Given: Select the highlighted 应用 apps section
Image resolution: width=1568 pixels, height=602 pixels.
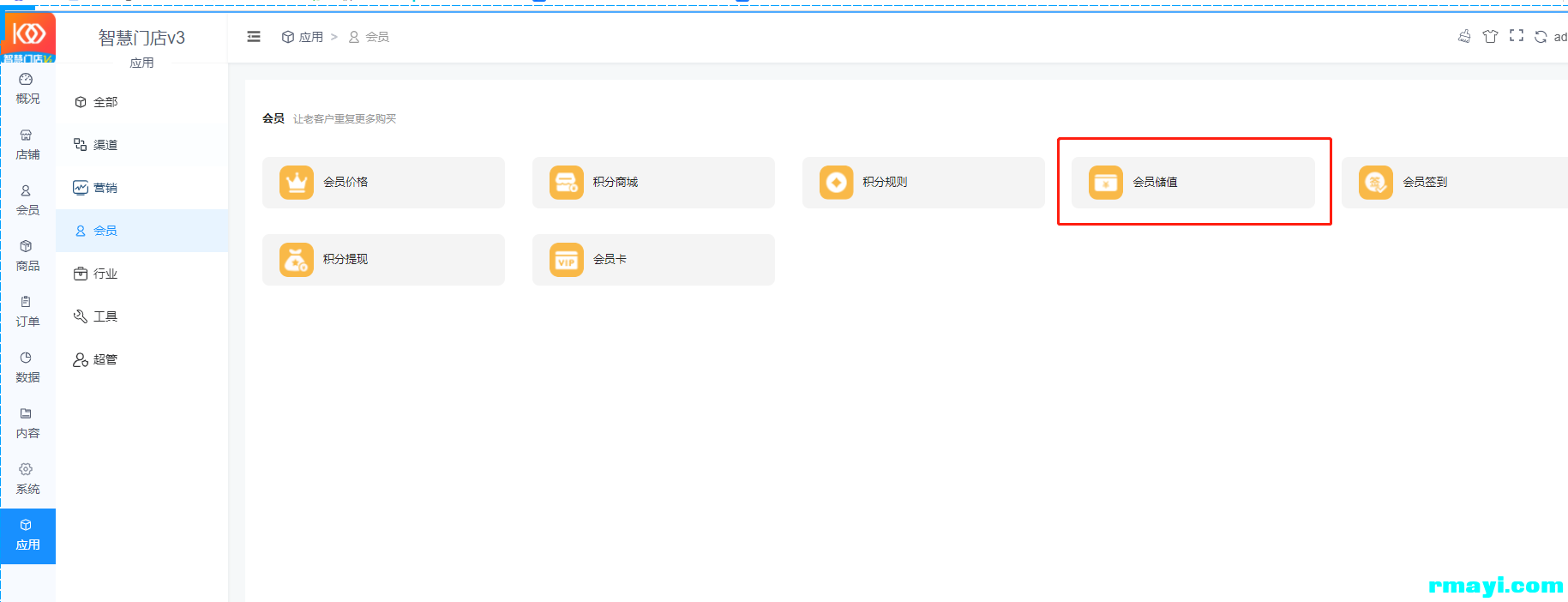Looking at the screenshot, I should [27, 536].
